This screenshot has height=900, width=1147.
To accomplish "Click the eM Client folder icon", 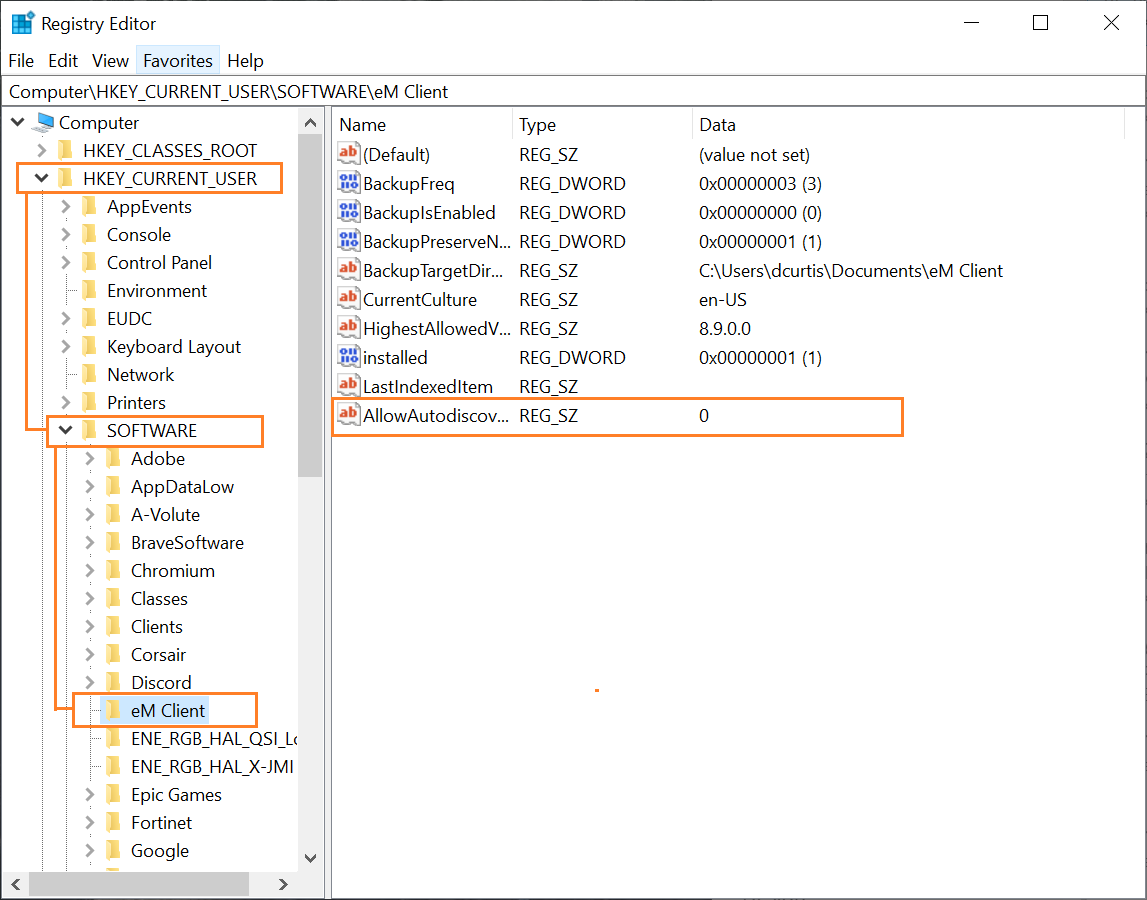I will point(113,710).
